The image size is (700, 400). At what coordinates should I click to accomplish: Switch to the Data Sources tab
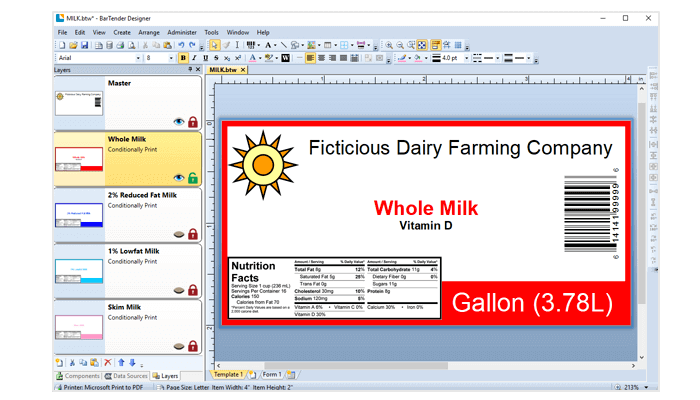pos(126,376)
